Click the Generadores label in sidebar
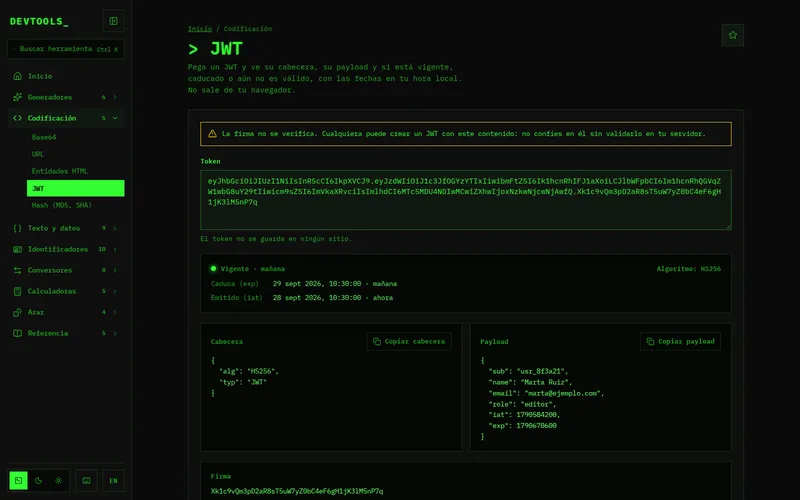This screenshot has width=800, height=500. click(49, 97)
